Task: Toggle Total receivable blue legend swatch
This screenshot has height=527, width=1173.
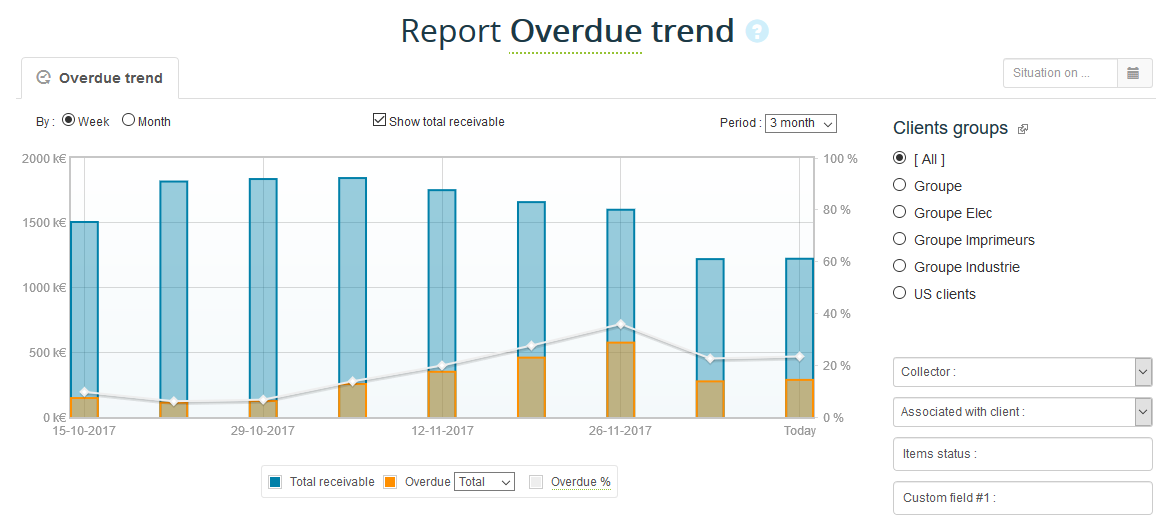Action: pos(275,482)
